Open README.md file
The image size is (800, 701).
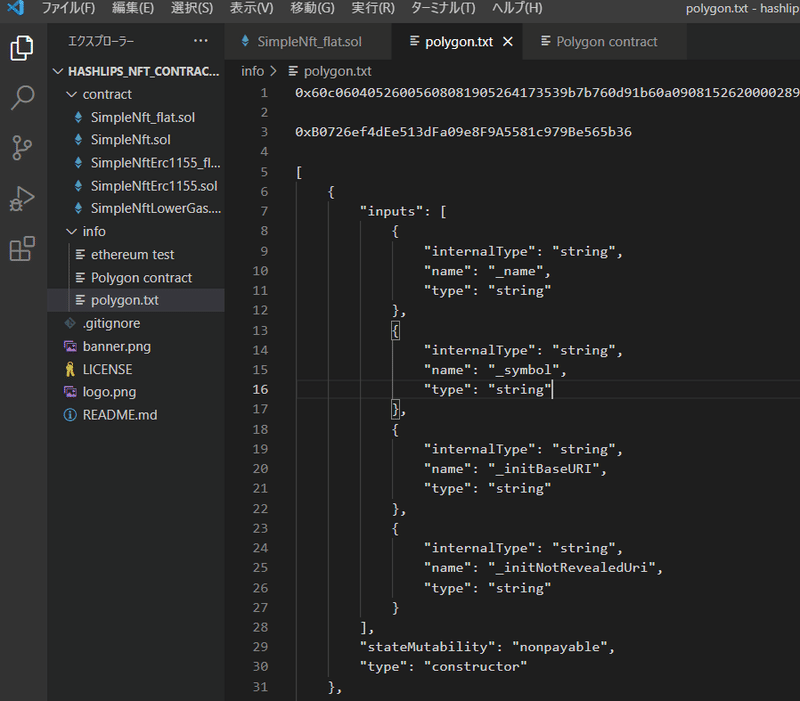tap(120, 415)
